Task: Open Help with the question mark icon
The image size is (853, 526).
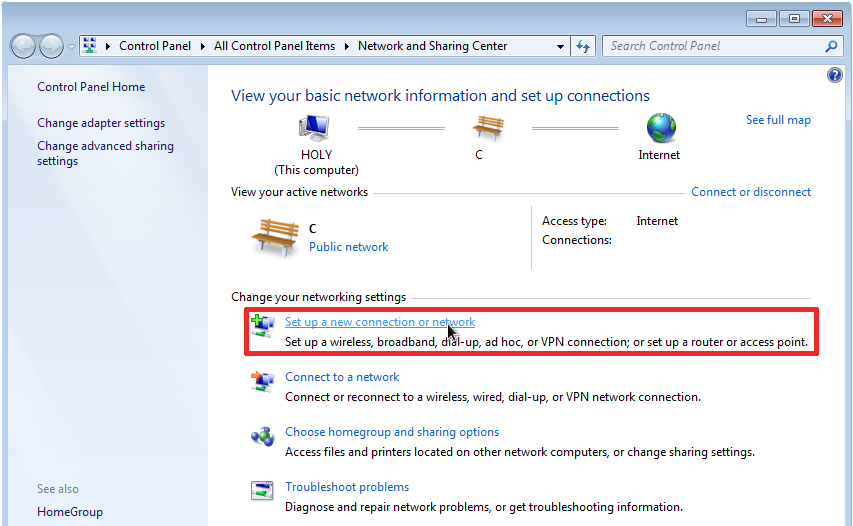Action: [835, 75]
